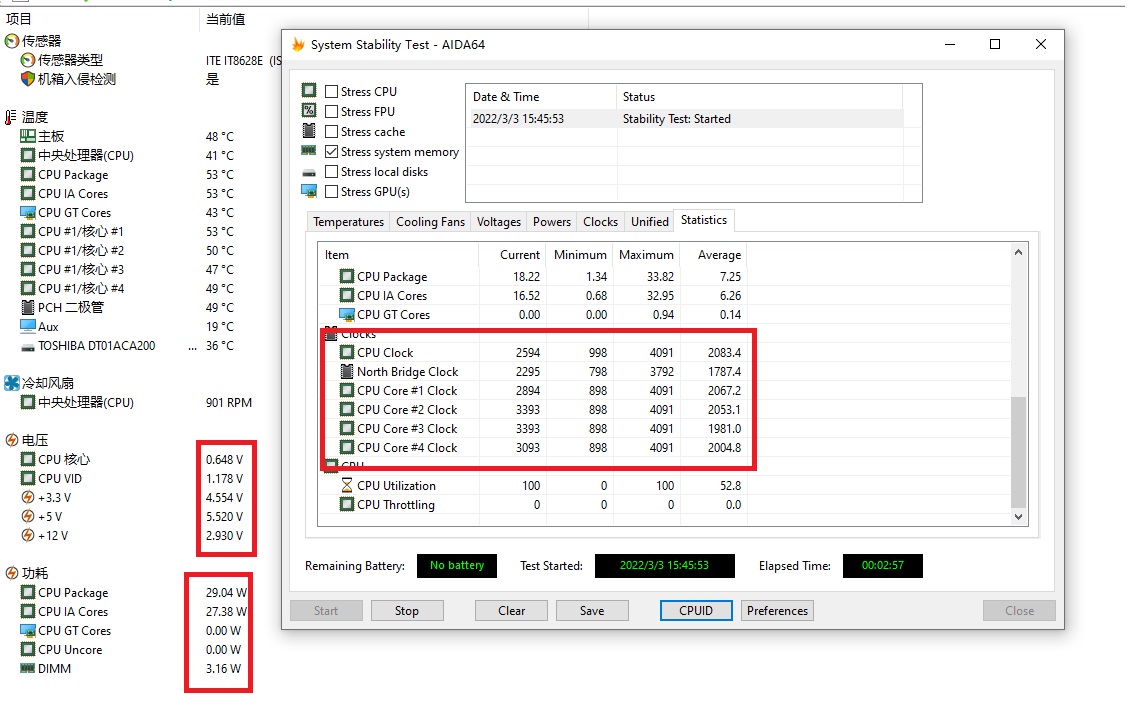Image resolution: width=1148 pixels, height=722 pixels.
Task: Click the shield icon for chassis intrusion
Action: click(x=28, y=79)
